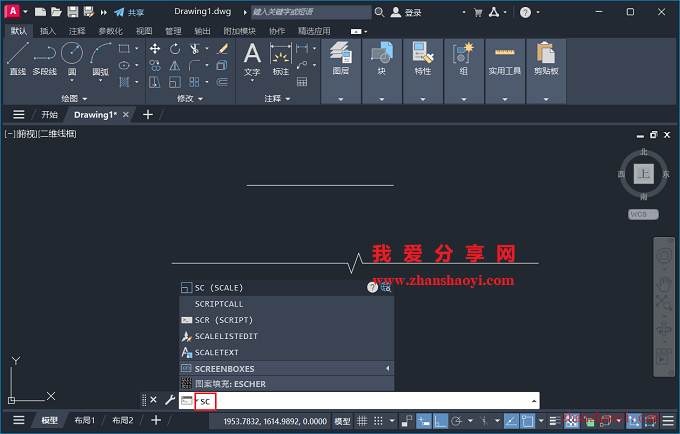Expand the Properties (特性) panel dropdown
This screenshot has width=680, height=434.
(423, 99)
